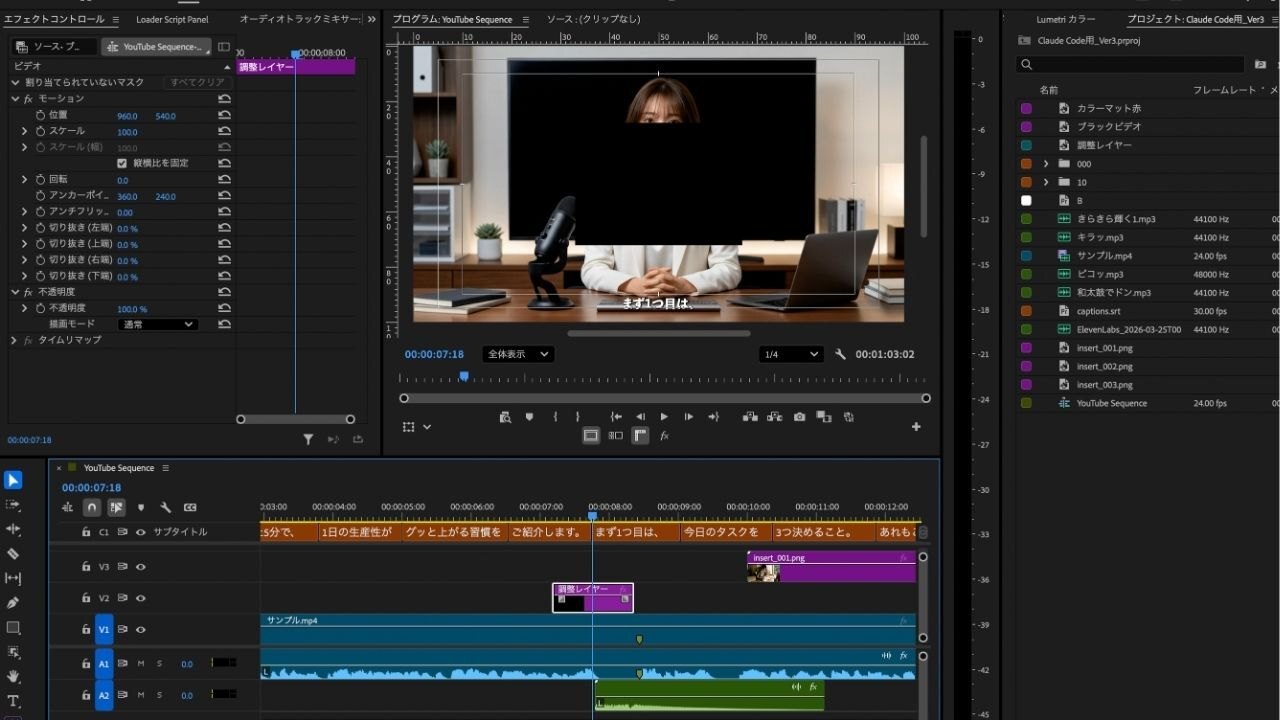The height and width of the screenshot is (720, 1280).
Task: Open the エフェクトコントロール panel menu
Action: 115,19
